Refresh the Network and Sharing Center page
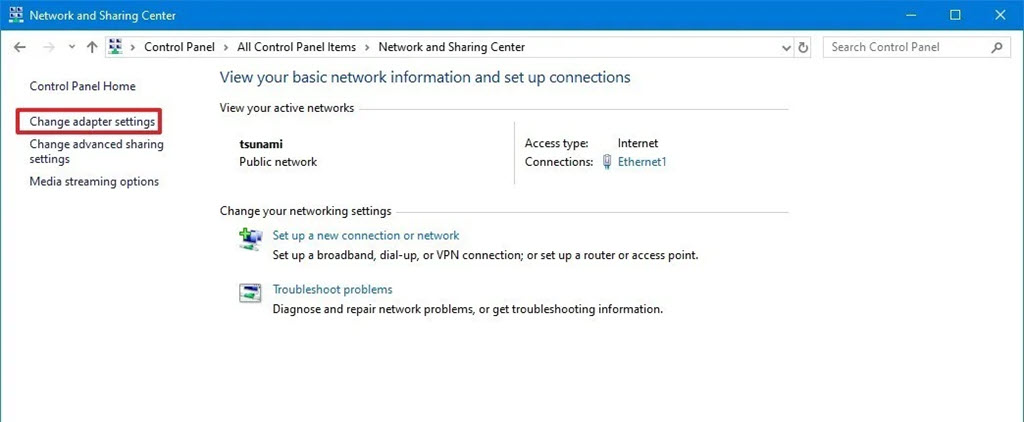The image size is (1024, 422). tap(803, 47)
